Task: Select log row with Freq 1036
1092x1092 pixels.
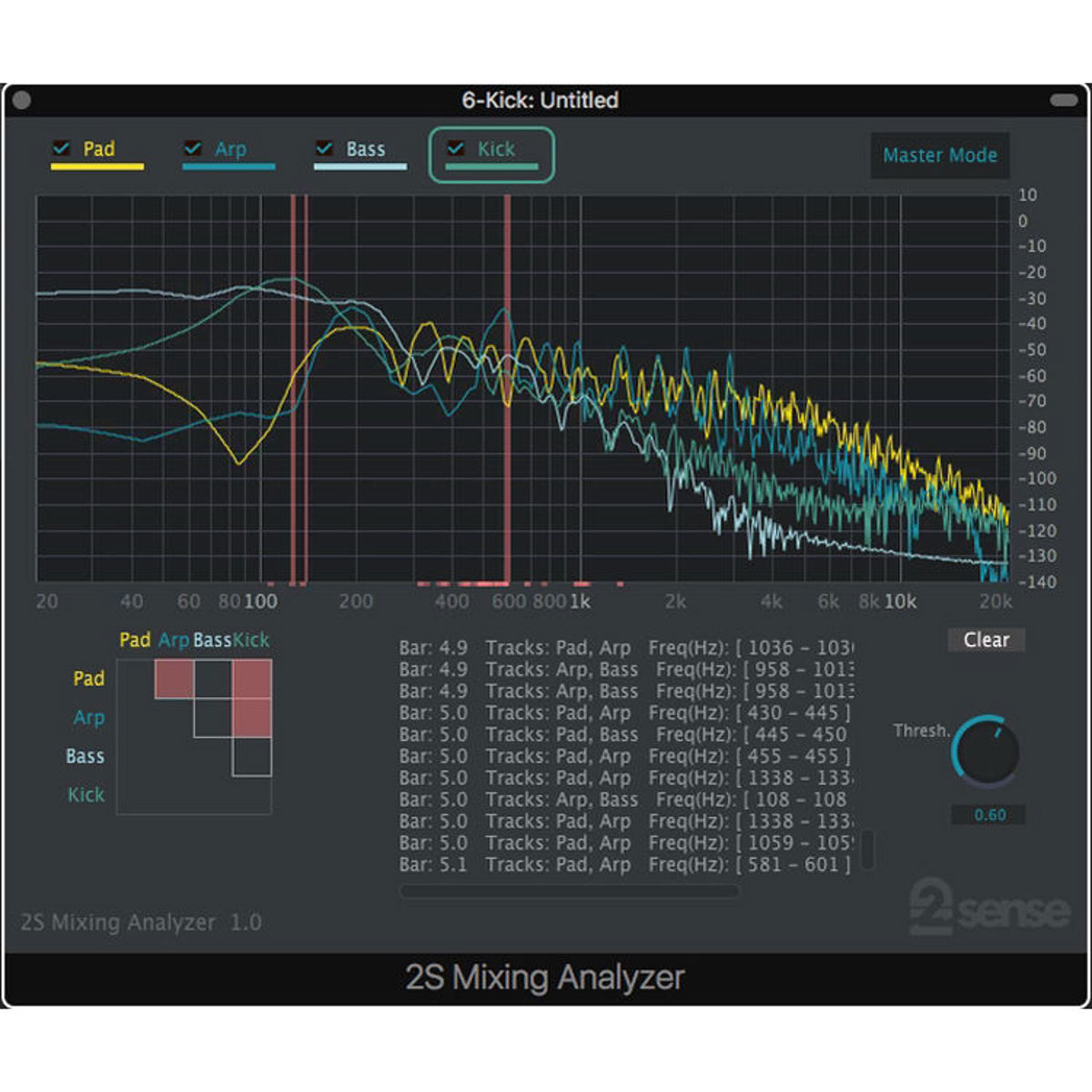Action: click(625, 648)
